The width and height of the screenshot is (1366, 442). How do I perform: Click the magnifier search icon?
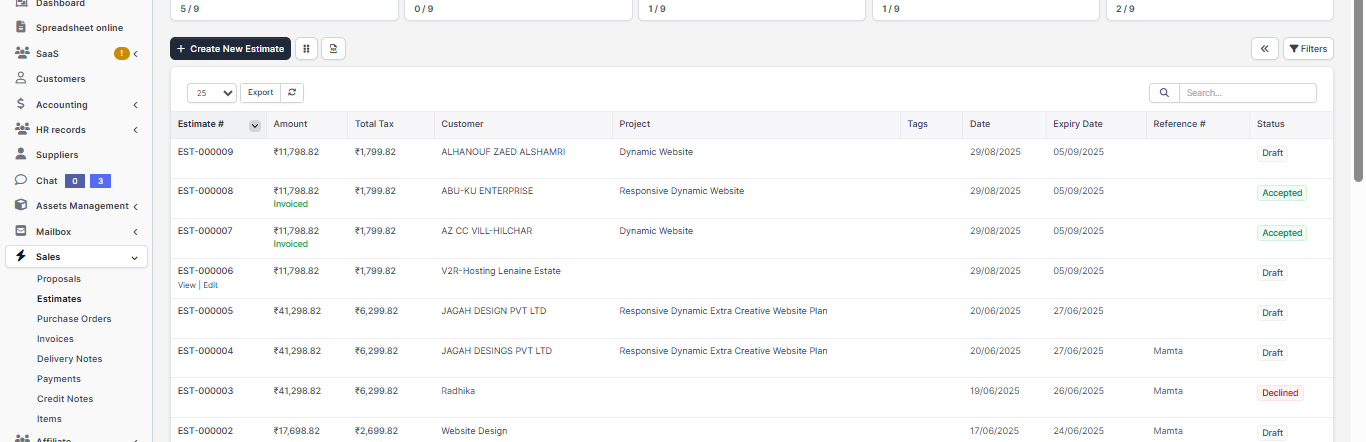[1164, 93]
